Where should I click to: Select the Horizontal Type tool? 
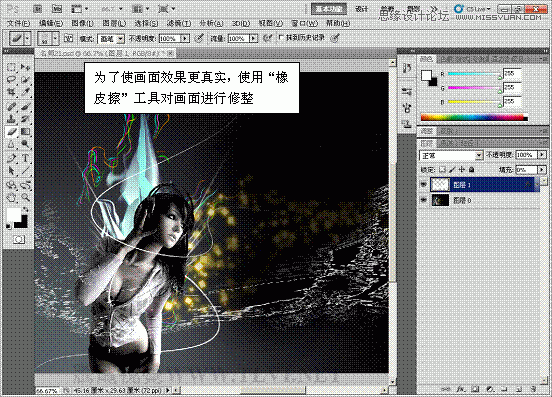tap(25, 158)
